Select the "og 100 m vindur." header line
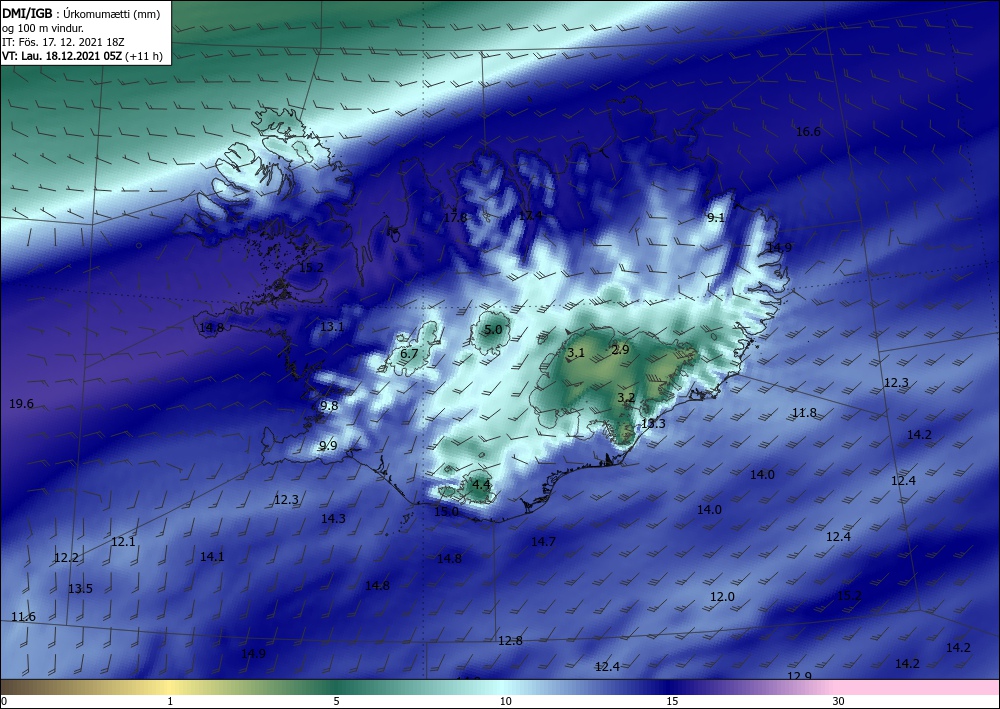 pos(43,29)
